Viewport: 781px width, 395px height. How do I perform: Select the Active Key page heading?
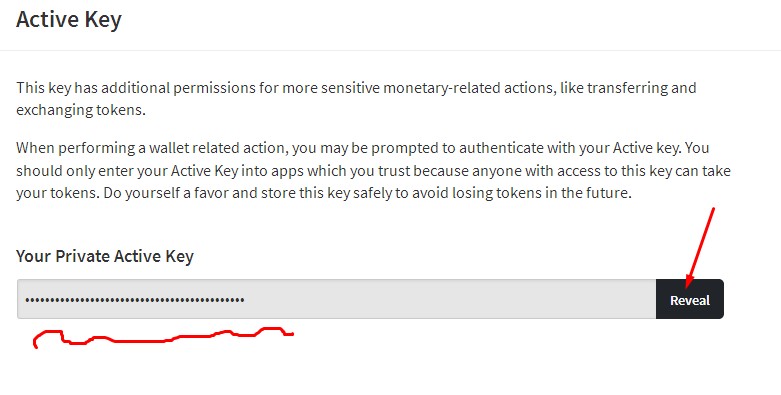coord(69,19)
